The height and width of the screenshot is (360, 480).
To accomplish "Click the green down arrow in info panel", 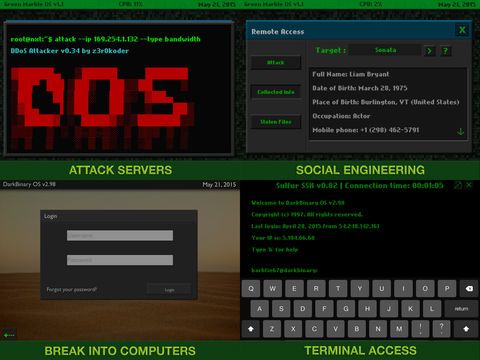I will click(x=460, y=132).
